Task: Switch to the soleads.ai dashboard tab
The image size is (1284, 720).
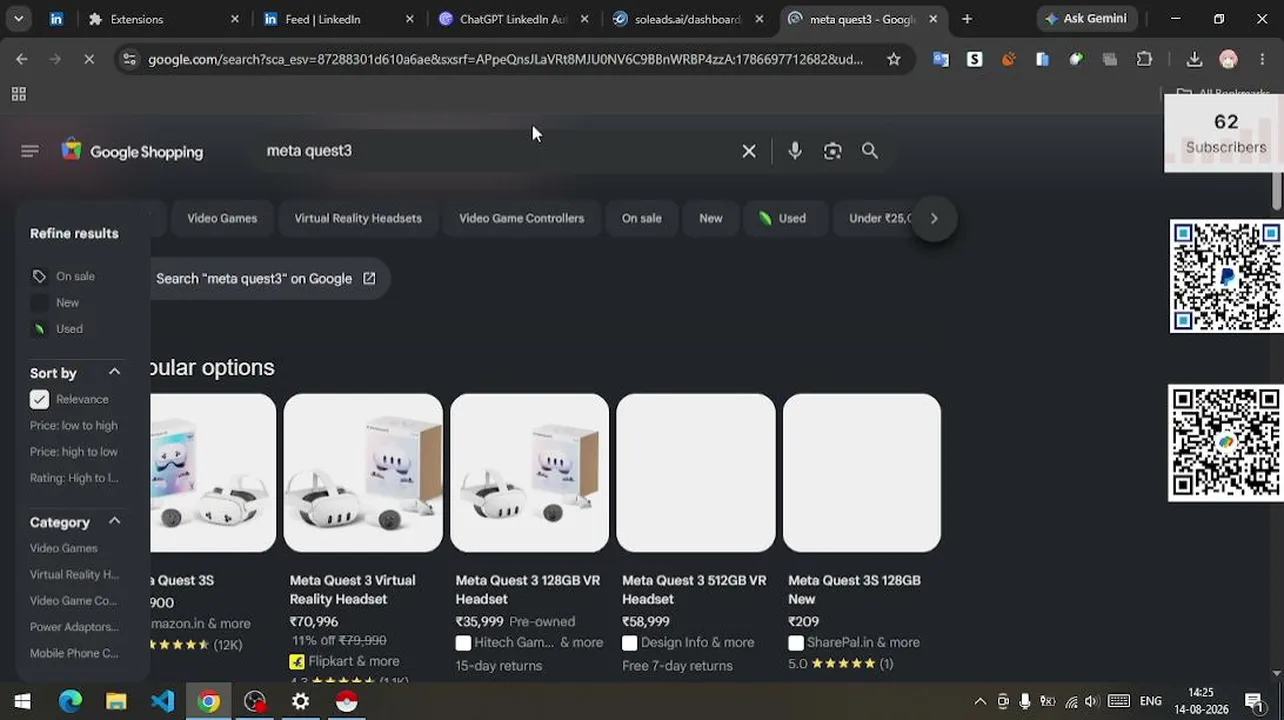Action: coord(689,19)
